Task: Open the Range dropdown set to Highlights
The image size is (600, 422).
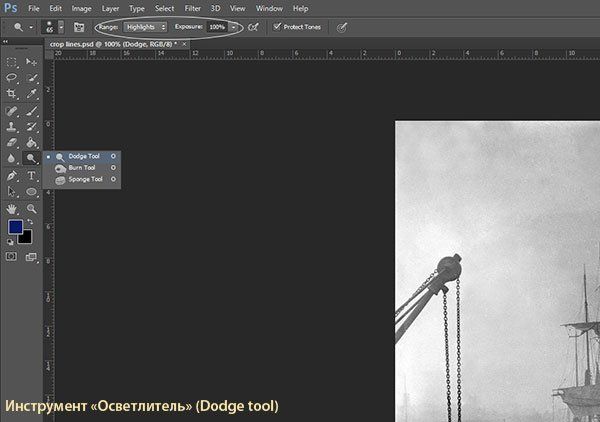Action: pyautogui.click(x=145, y=27)
